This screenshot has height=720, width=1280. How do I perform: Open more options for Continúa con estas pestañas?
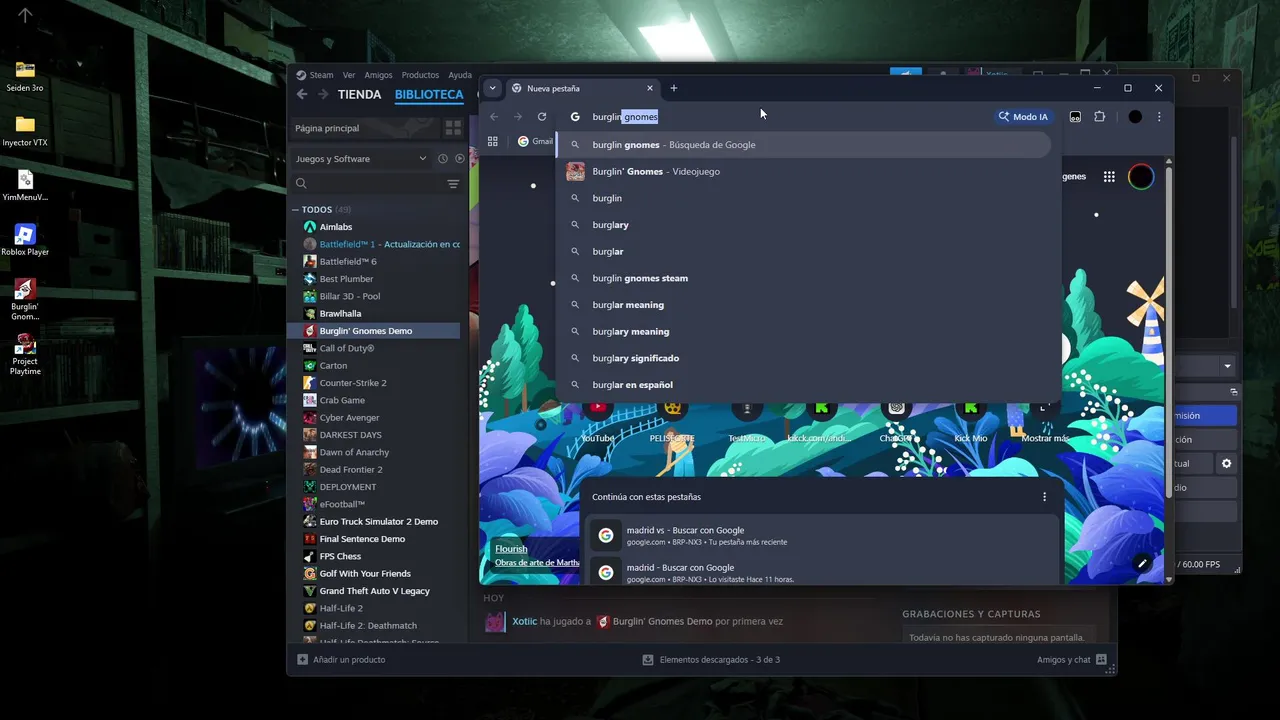(1045, 497)
